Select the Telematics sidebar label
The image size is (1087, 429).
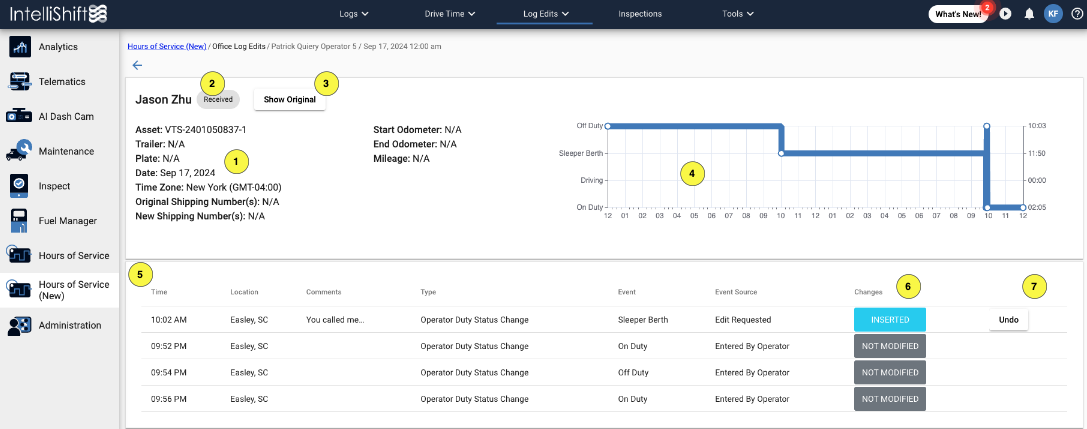(x=62, y=82)
